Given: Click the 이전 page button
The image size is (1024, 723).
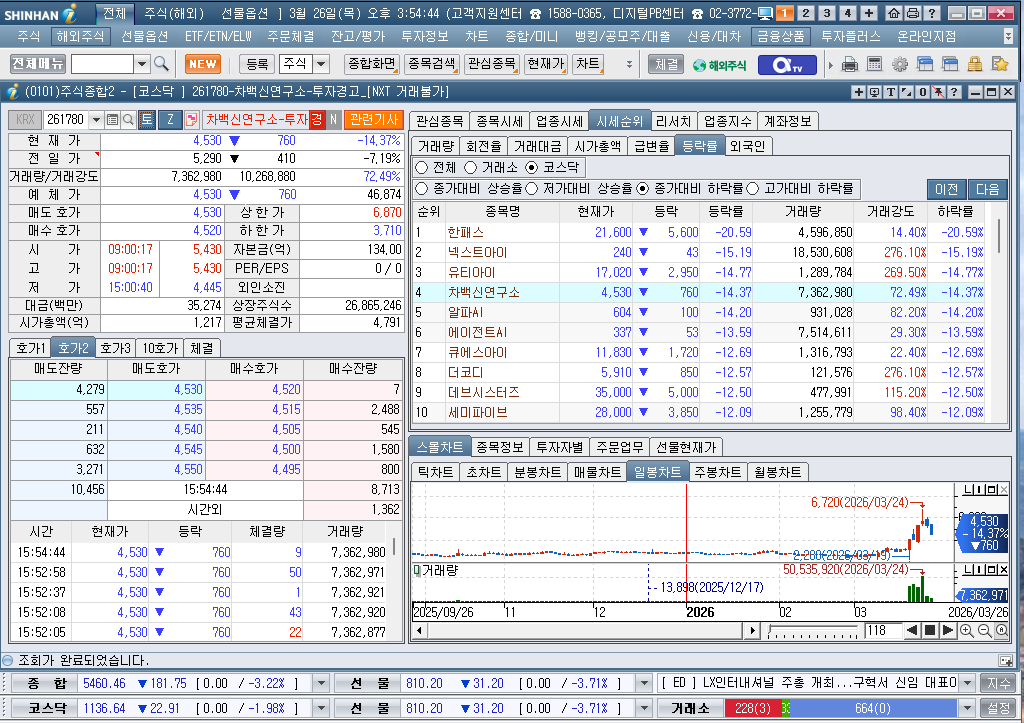Looking at the screenshot, I should click(x=946, y=189).
